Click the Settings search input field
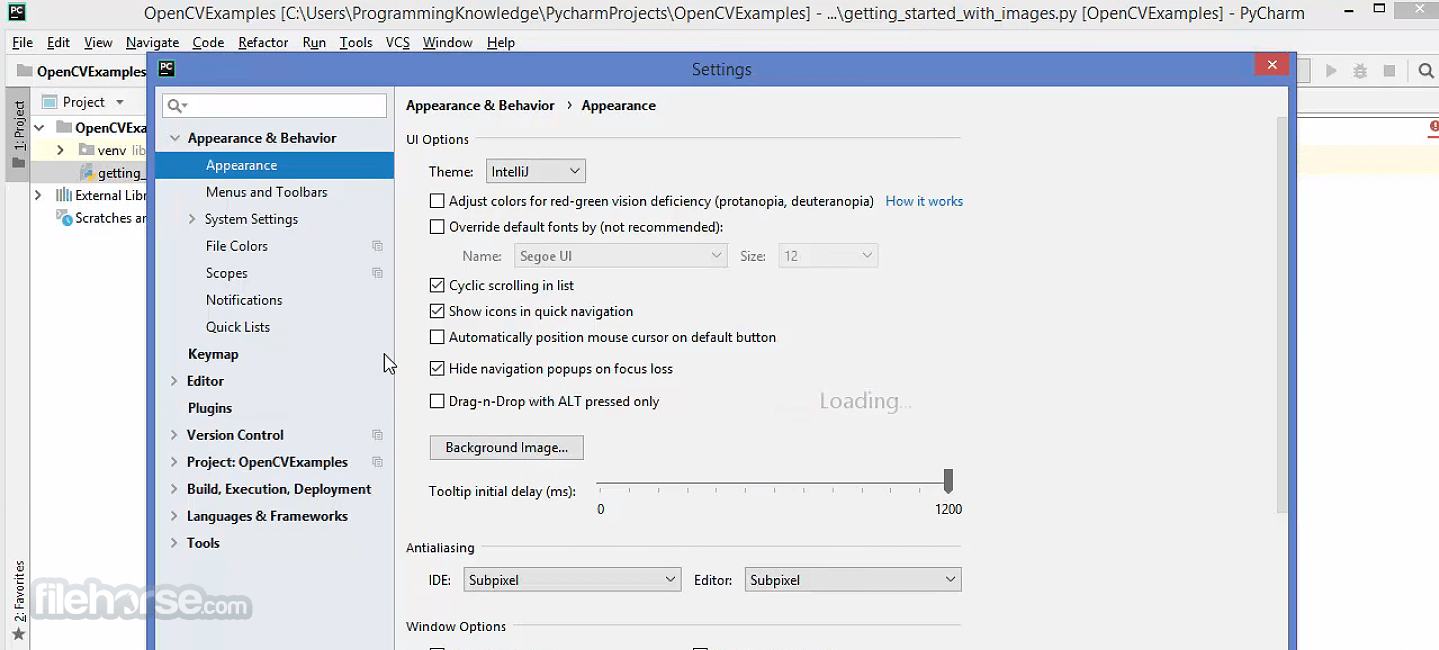The width and height of the screenshot is (1439, 650). tap(275, 106)
